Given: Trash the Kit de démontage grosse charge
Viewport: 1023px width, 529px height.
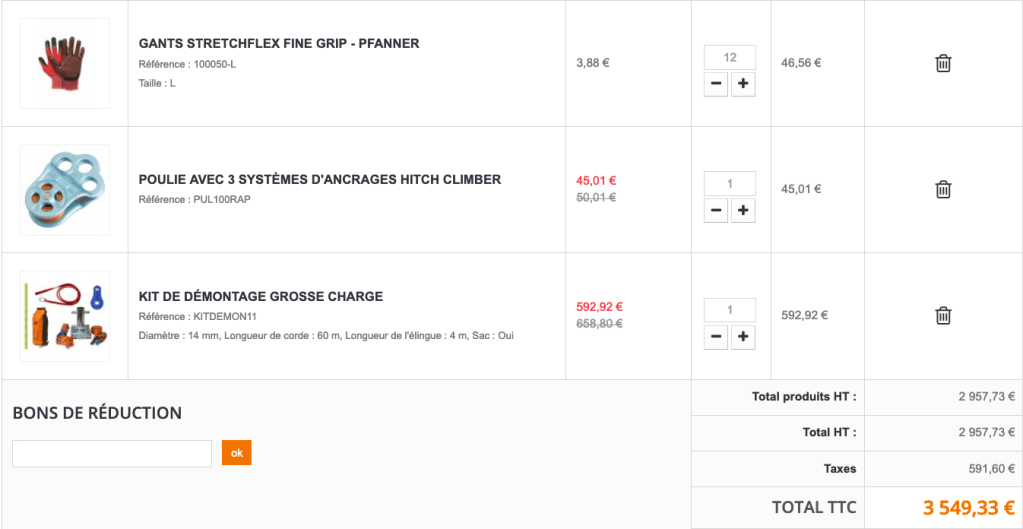Looking at the screenshot, I should [942, 315].
